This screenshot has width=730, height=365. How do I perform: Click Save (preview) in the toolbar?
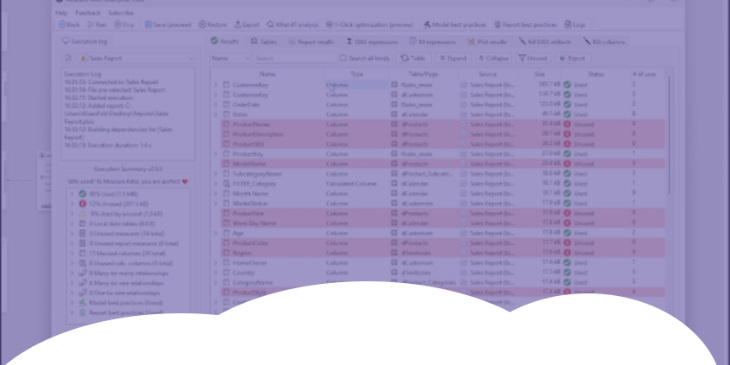168,25
